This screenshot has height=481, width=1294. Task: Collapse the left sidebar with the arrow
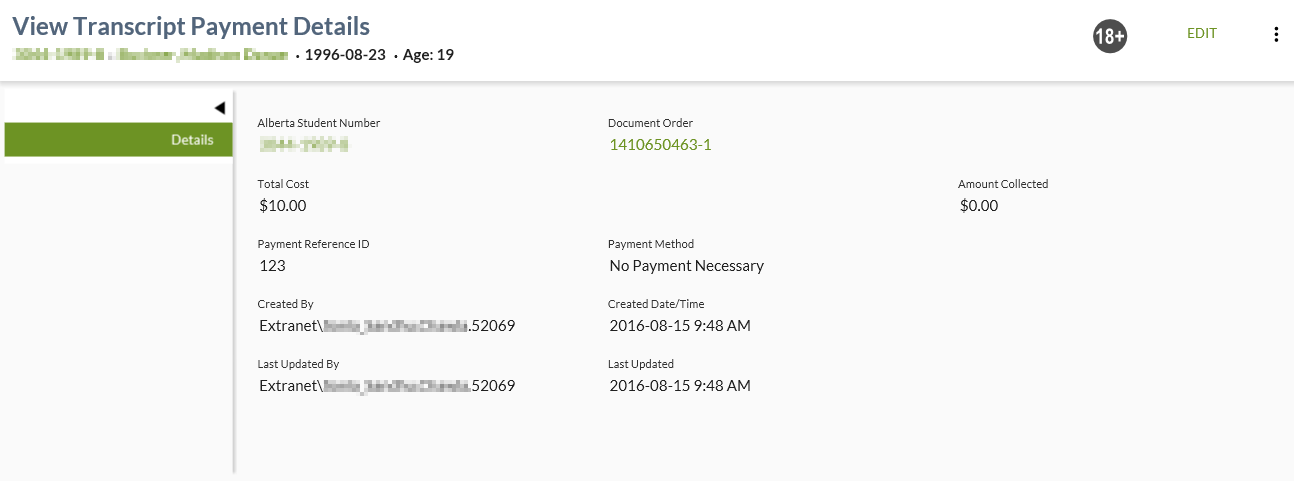click(219, 107)
